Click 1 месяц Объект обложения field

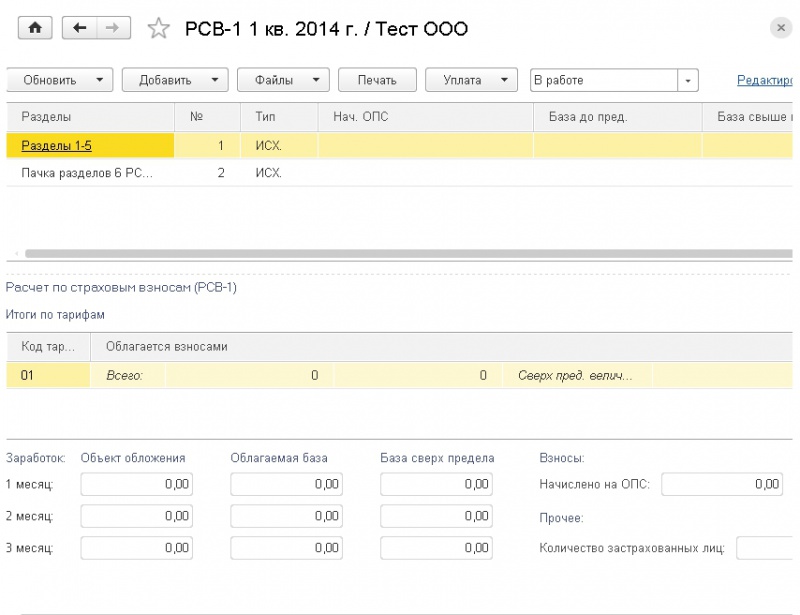pos(136,484)
